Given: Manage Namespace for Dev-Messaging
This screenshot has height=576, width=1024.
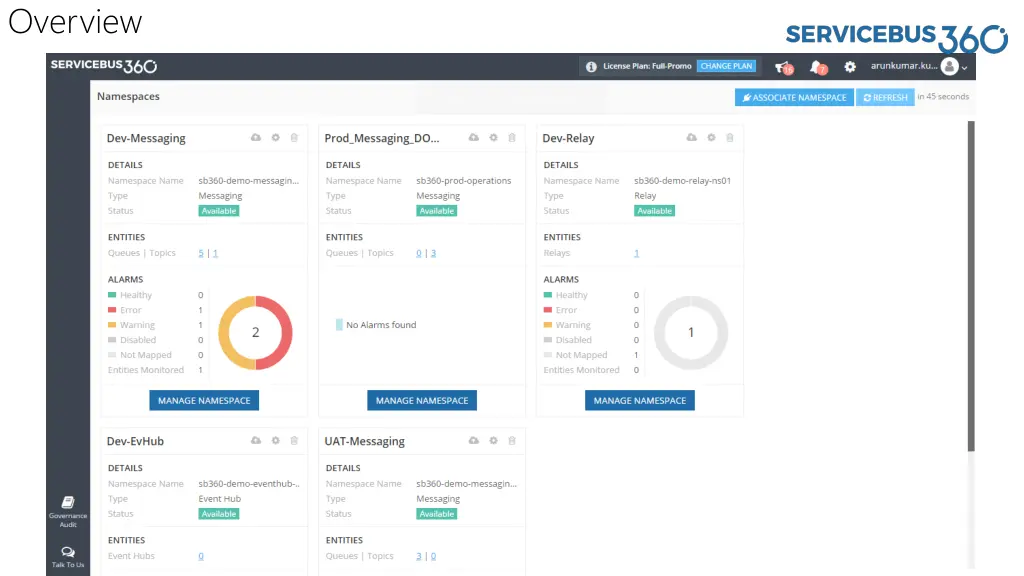Looking at the screenshot, I should 204,400.
